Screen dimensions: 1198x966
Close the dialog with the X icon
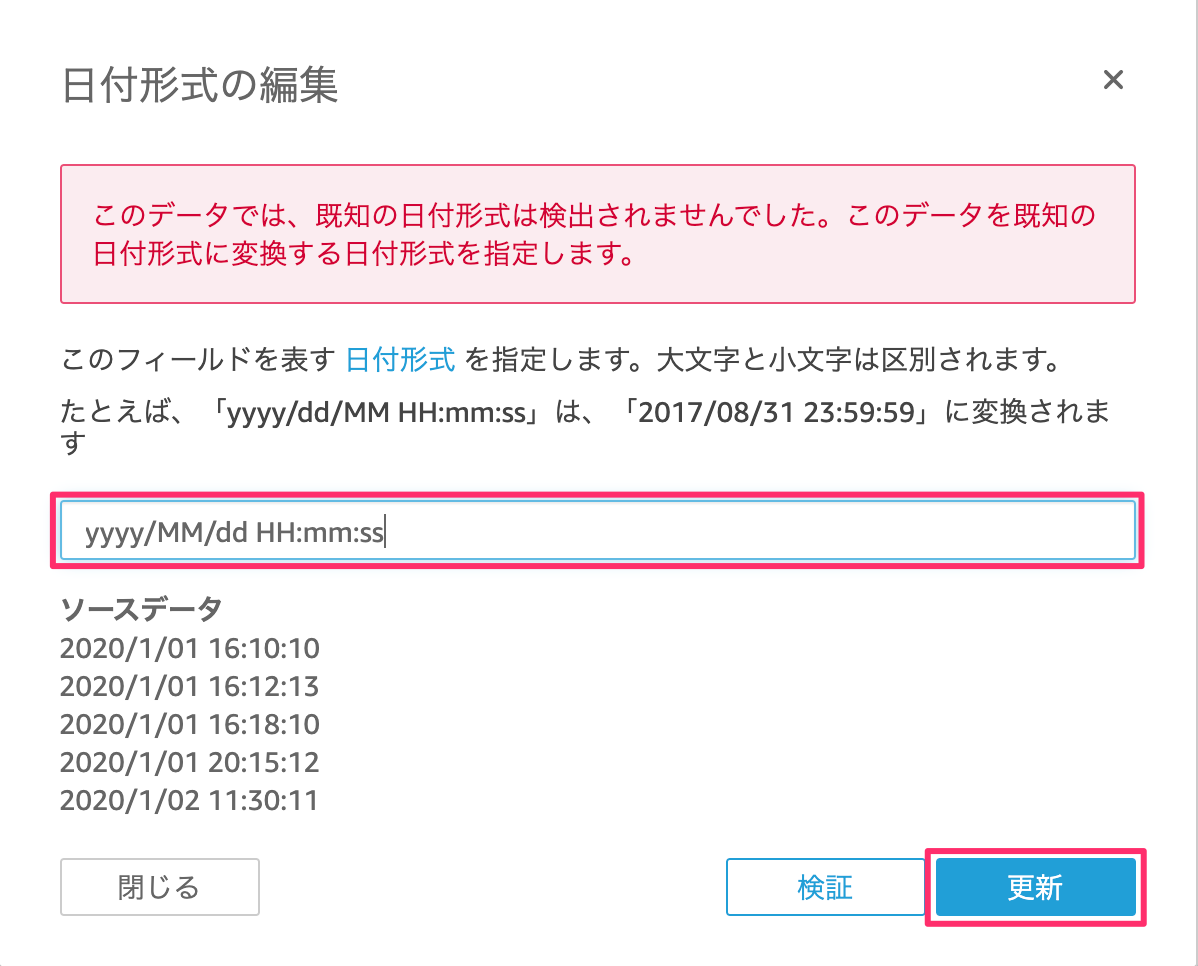1114,80
